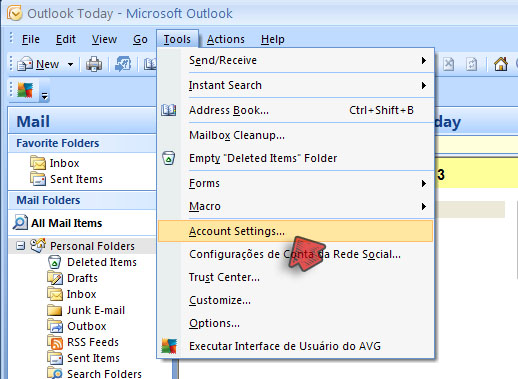Image resolution: width=518 pixels, height=379 pixels.
Task: Open the Actions menu
Action: pos(226,39)
